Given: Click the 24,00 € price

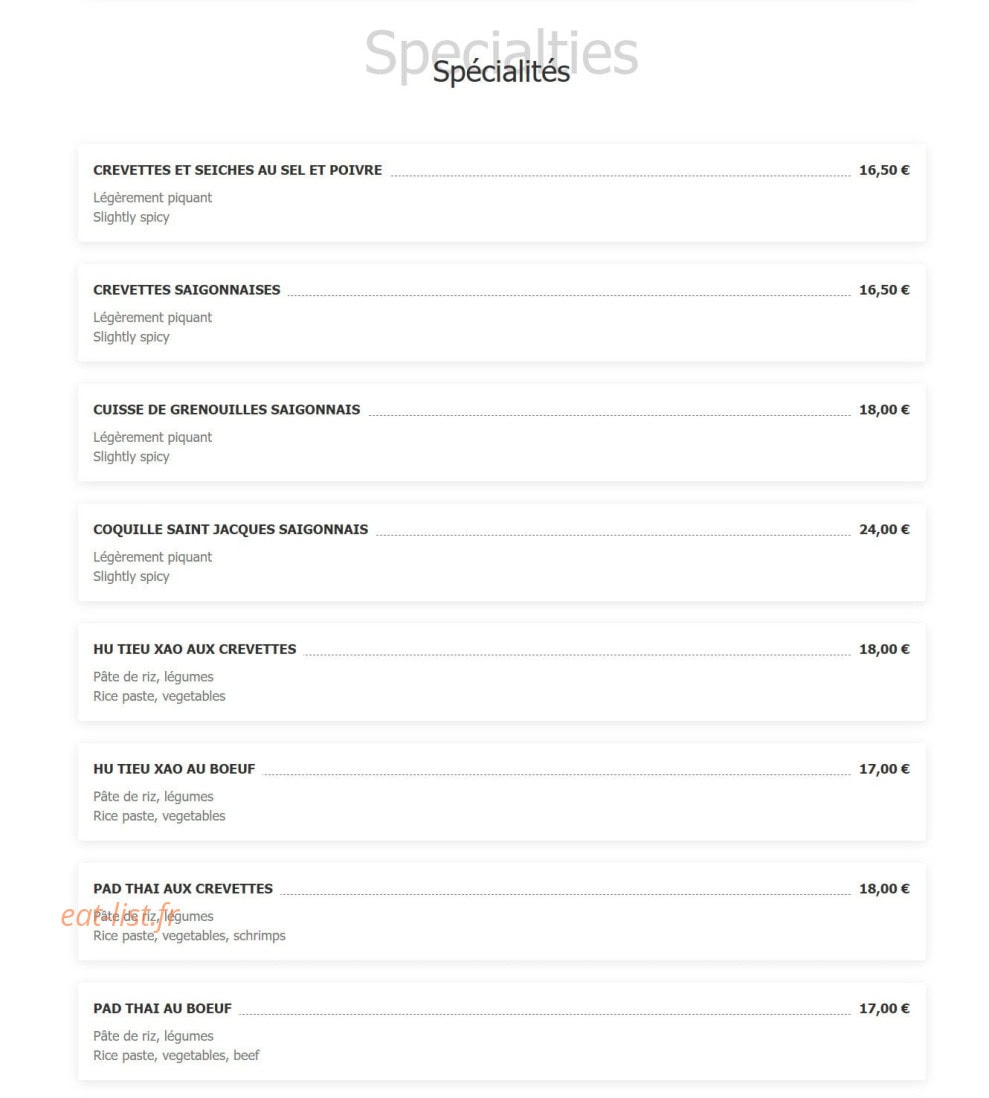Looking at the screenshot, I should click(884, 529).
